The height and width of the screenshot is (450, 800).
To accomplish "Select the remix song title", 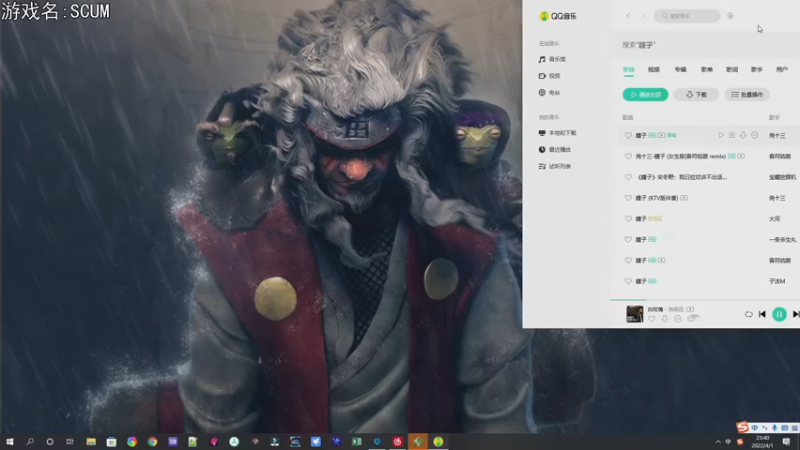I will 681,156.
